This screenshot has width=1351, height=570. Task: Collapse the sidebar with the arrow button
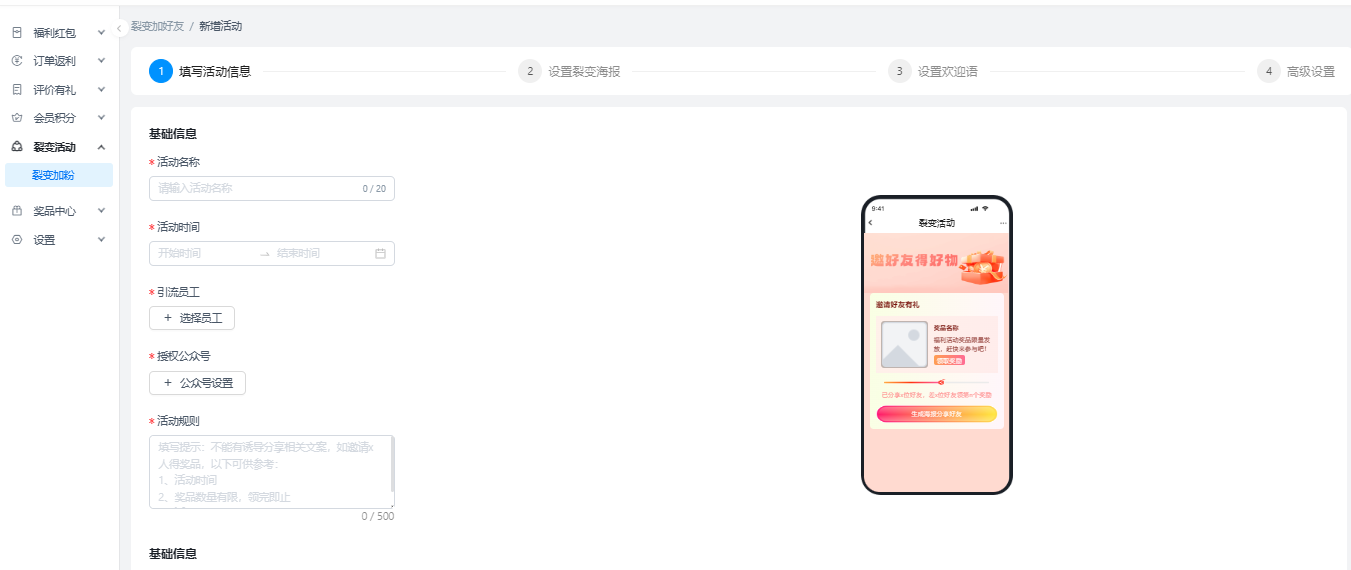click(x=119, y=29)
